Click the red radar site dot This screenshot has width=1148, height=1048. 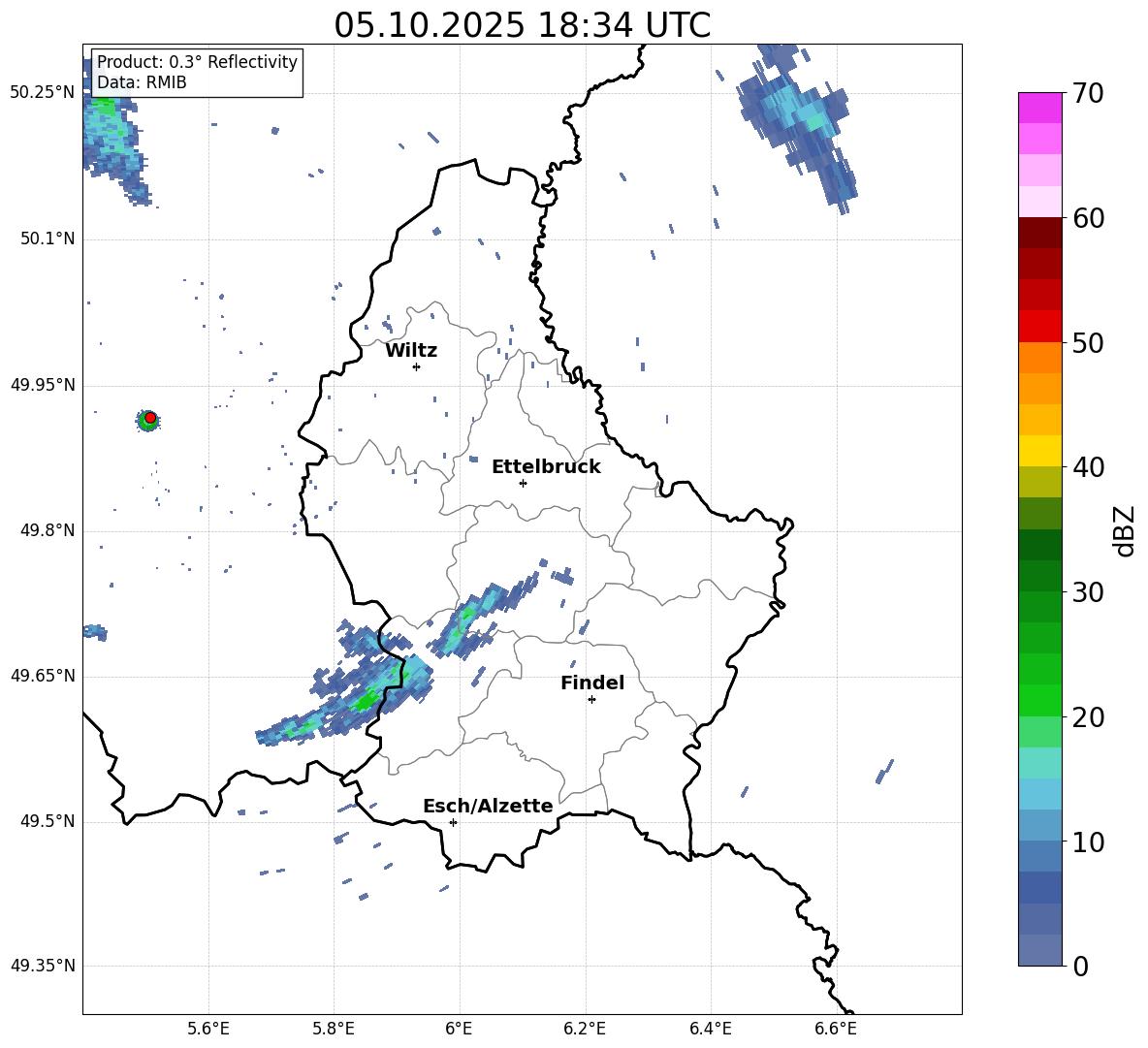[x=150, y=418]
